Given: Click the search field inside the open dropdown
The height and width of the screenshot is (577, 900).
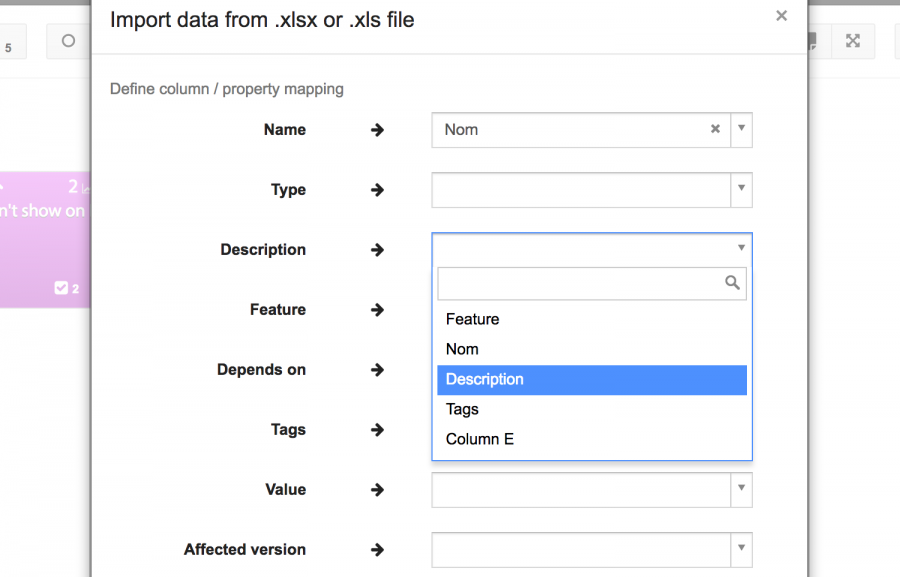Looking at the screenshot, I should pos(580,283).
